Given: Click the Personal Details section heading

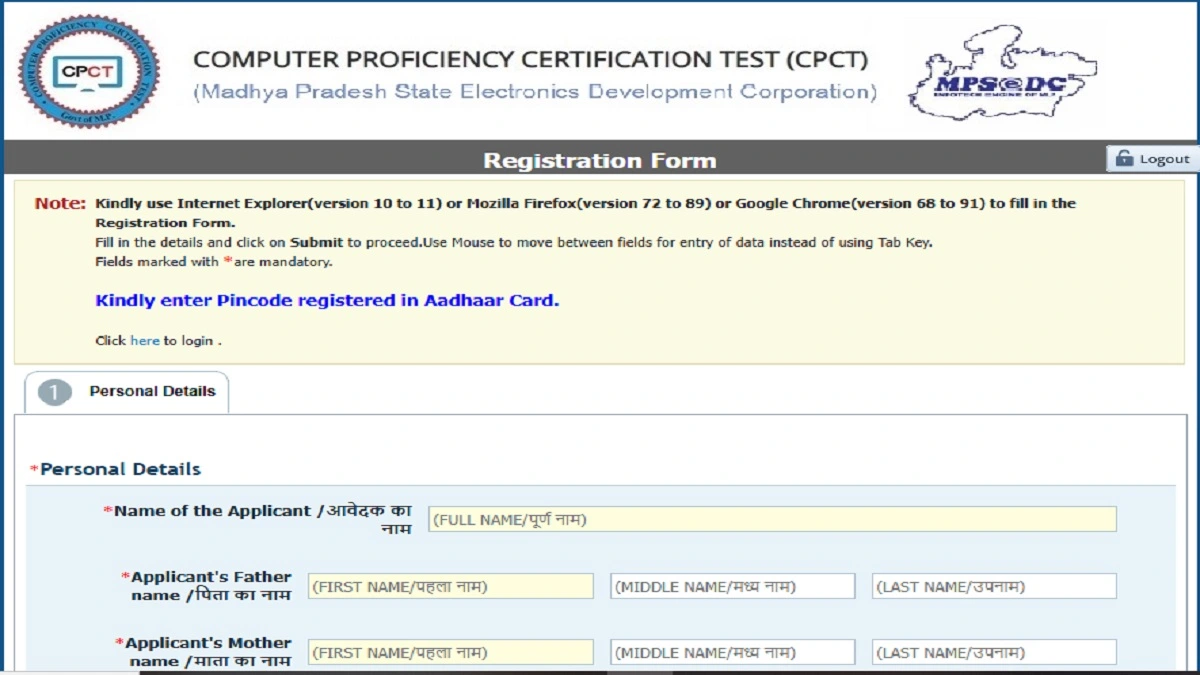Looking at the screenshot, I should [x=117, y=469].
